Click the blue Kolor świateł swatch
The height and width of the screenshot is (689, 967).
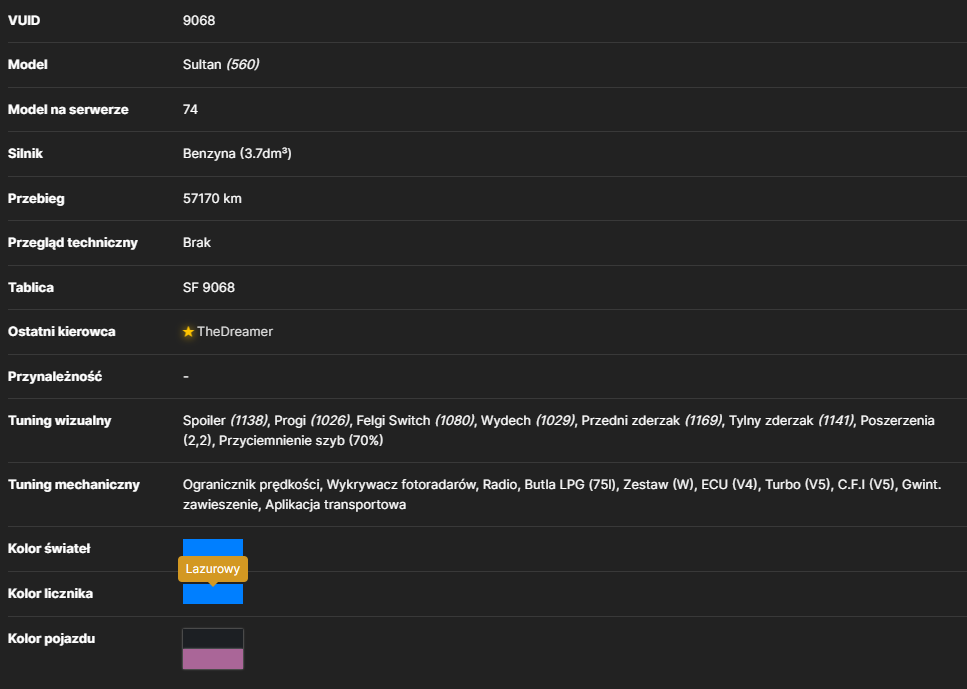pos(213,548)
